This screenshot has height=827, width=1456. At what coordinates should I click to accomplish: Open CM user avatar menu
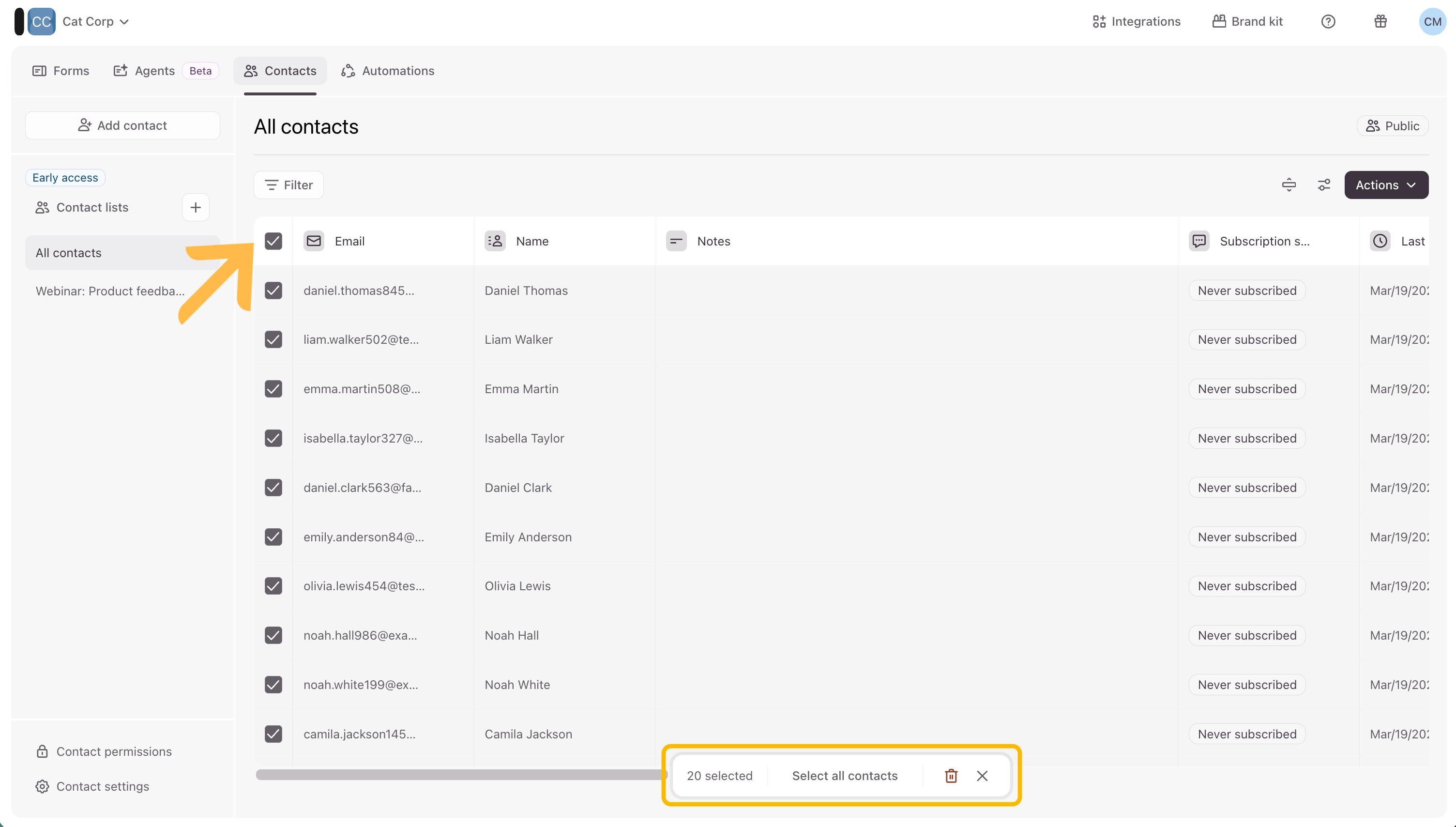point(1432,22)
